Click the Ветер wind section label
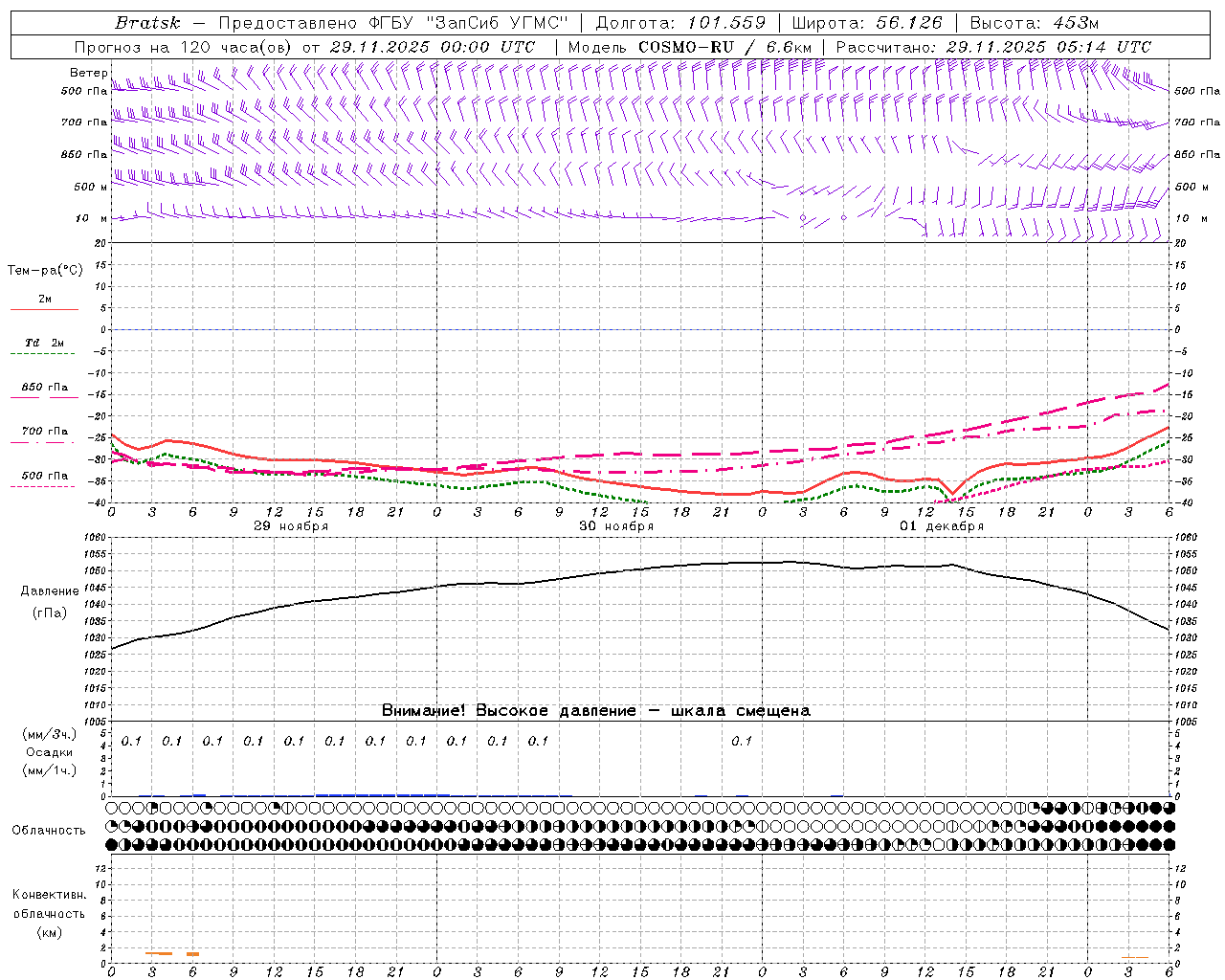The image size is (1225, 980). pos(88,73)
